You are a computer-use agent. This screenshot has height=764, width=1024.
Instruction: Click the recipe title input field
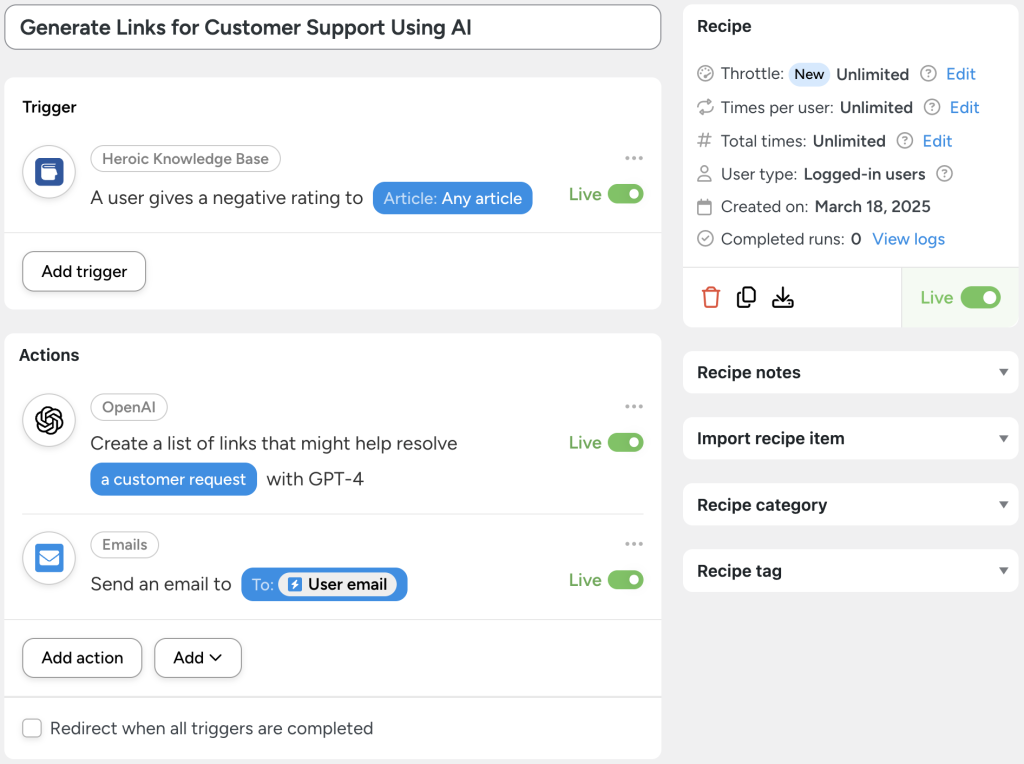click(332, 27)
